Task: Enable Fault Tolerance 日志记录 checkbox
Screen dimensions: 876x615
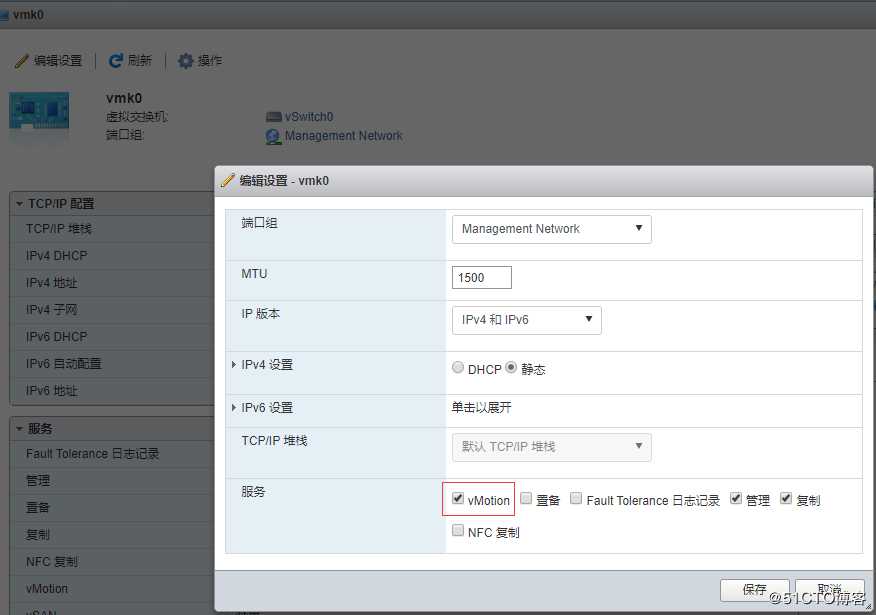Action: click(576, 498)
